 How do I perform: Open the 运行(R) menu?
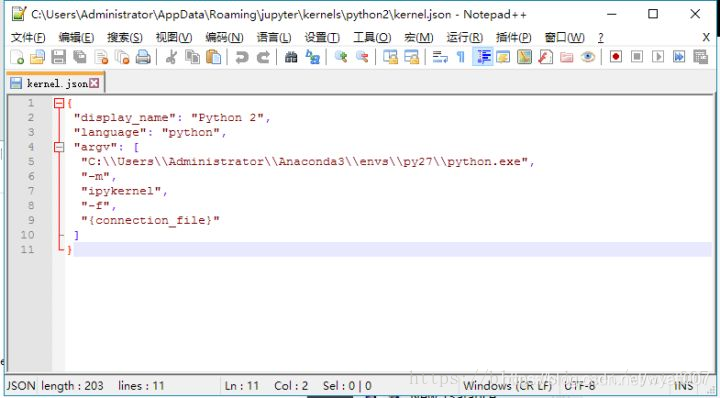pyautogui.click(x=465, y=38)
